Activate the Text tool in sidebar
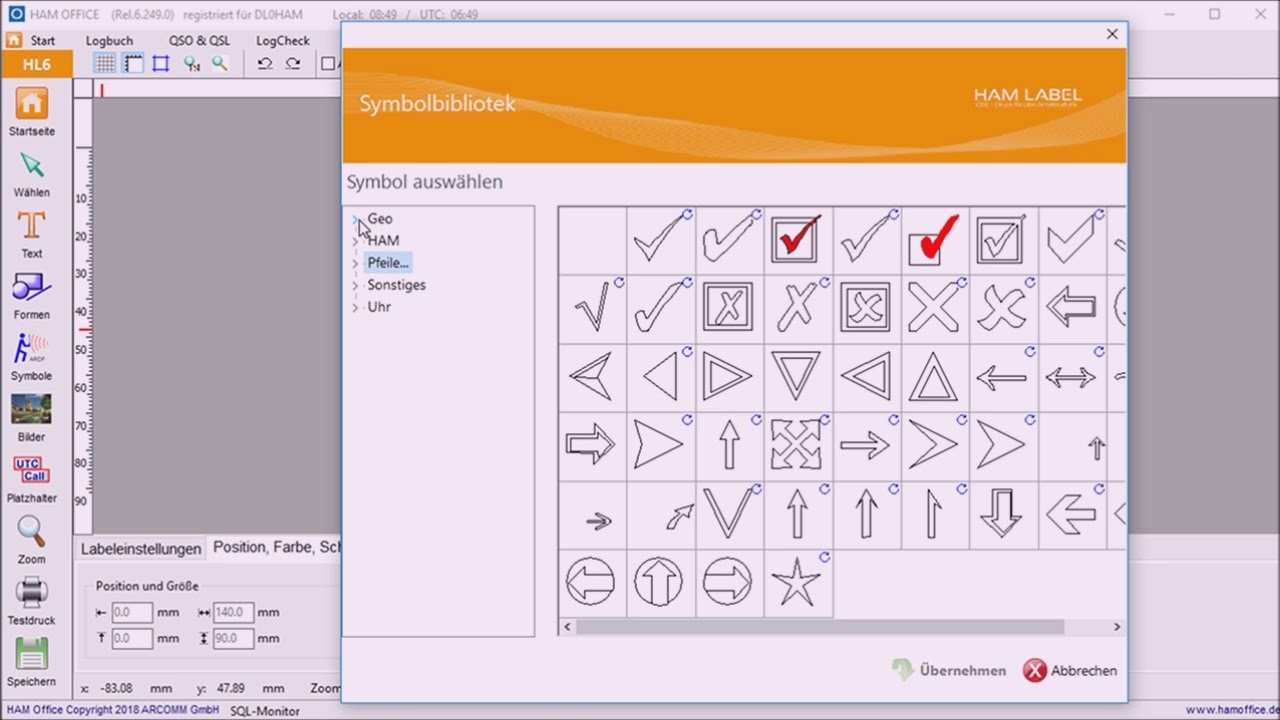The width and height of the screenshot is (1280, 720). tap(31, 227)
